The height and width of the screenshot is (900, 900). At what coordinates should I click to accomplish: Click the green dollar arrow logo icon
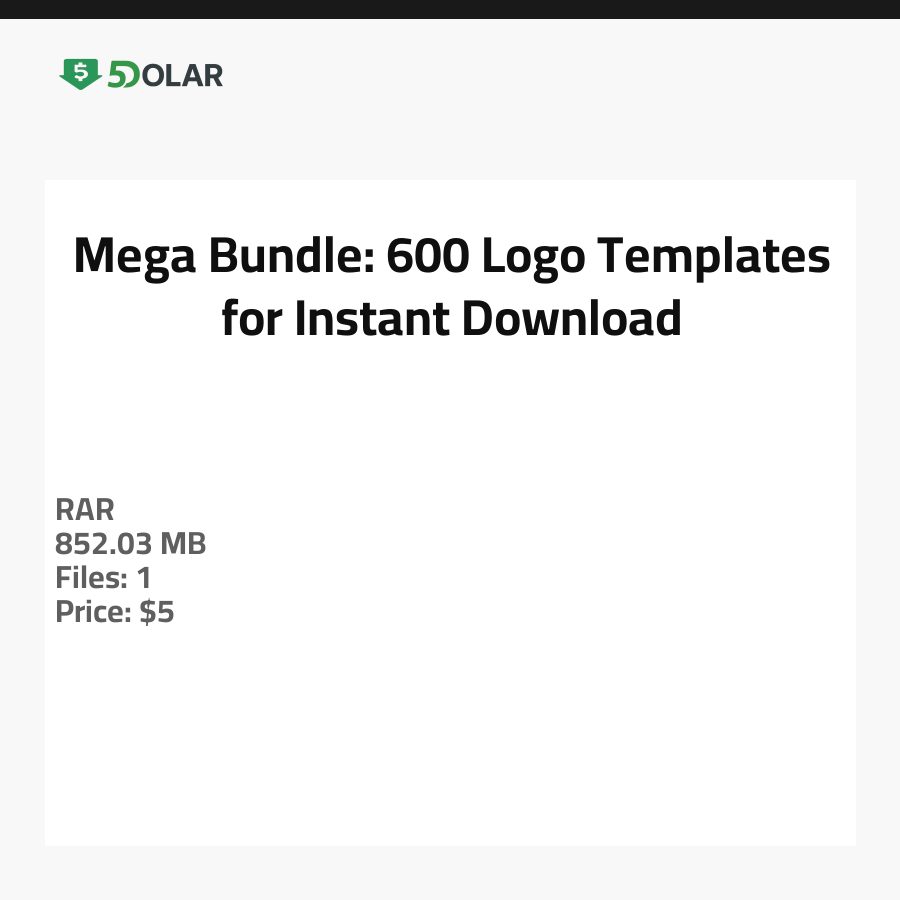tap(80, 74)
